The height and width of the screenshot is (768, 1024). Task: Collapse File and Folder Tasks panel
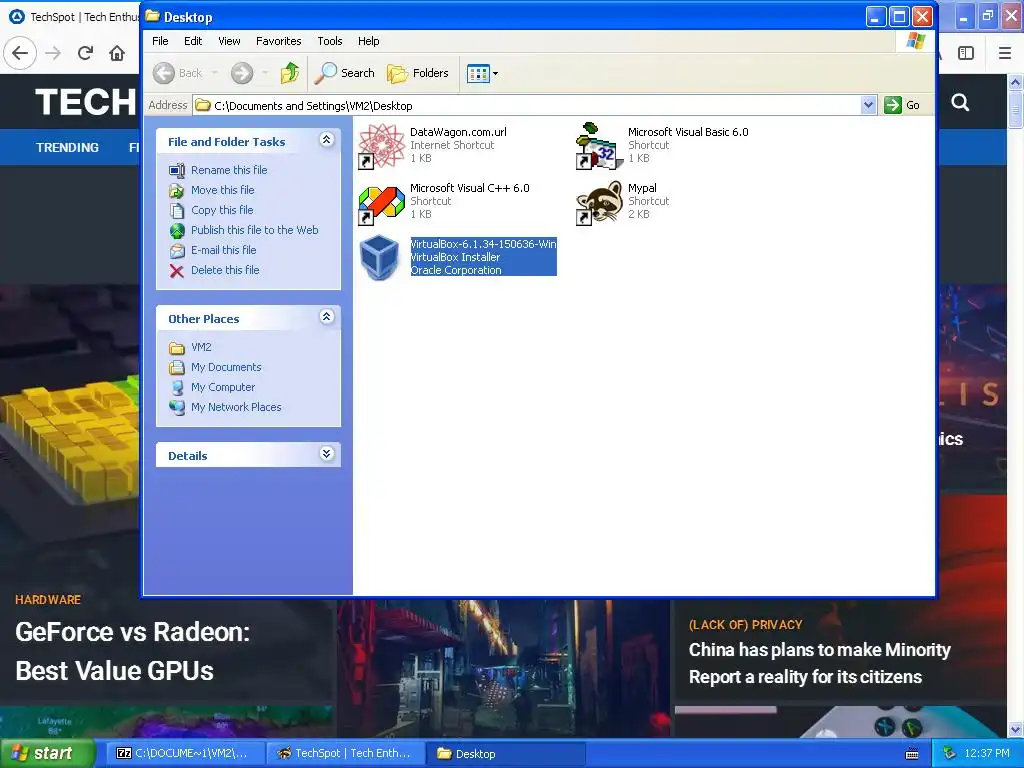327,140
